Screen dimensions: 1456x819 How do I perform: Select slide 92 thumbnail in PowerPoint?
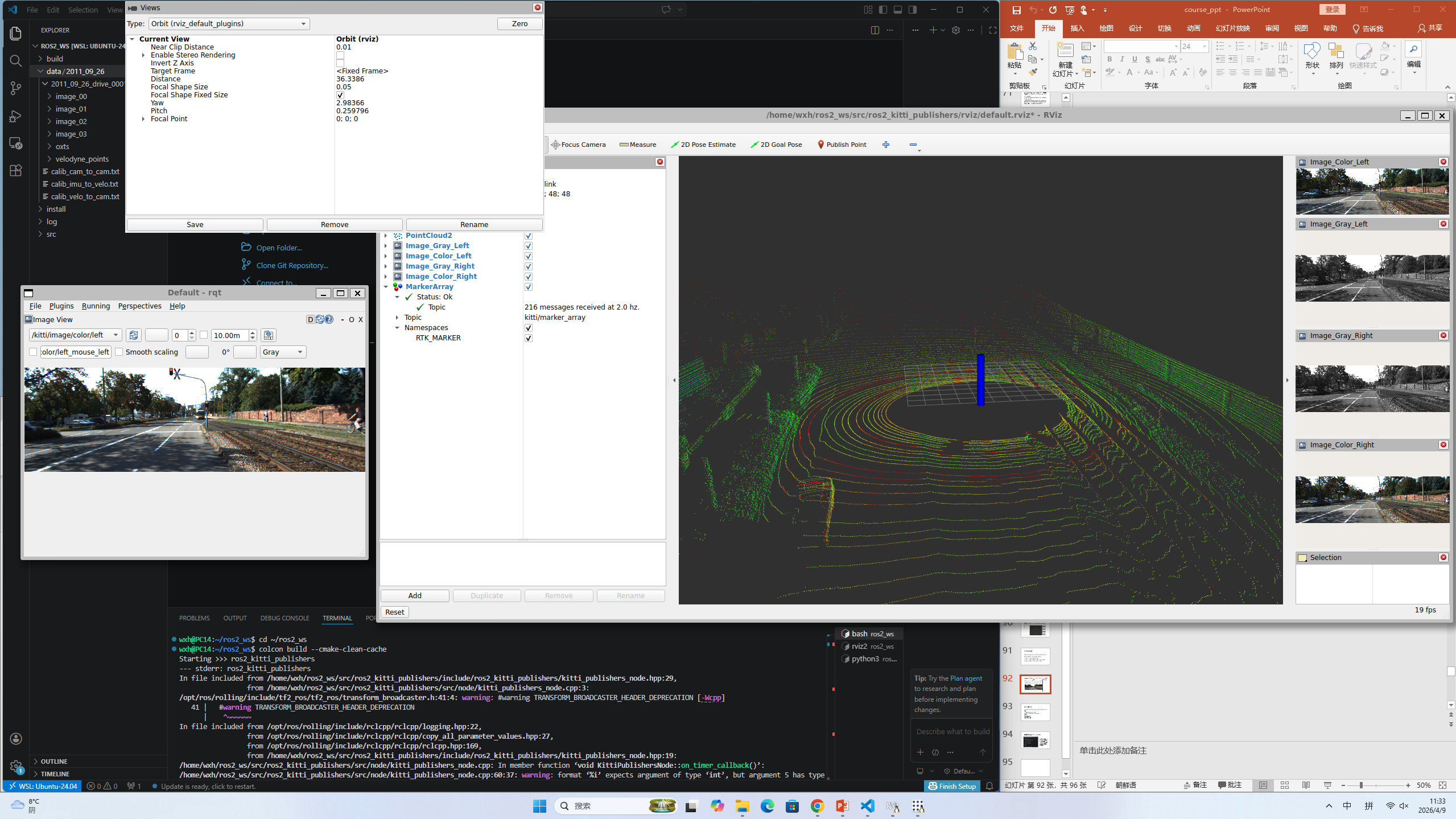click(1035, 684)
